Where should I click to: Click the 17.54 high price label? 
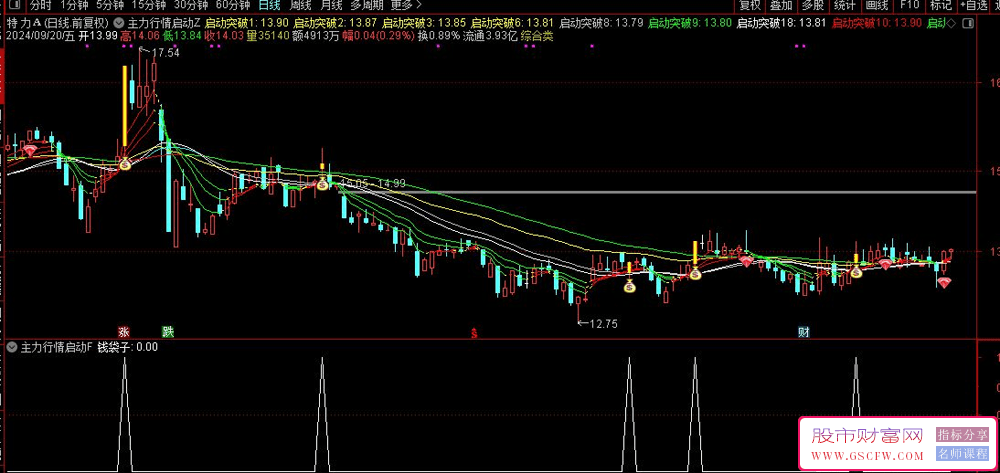click(165, 54)
